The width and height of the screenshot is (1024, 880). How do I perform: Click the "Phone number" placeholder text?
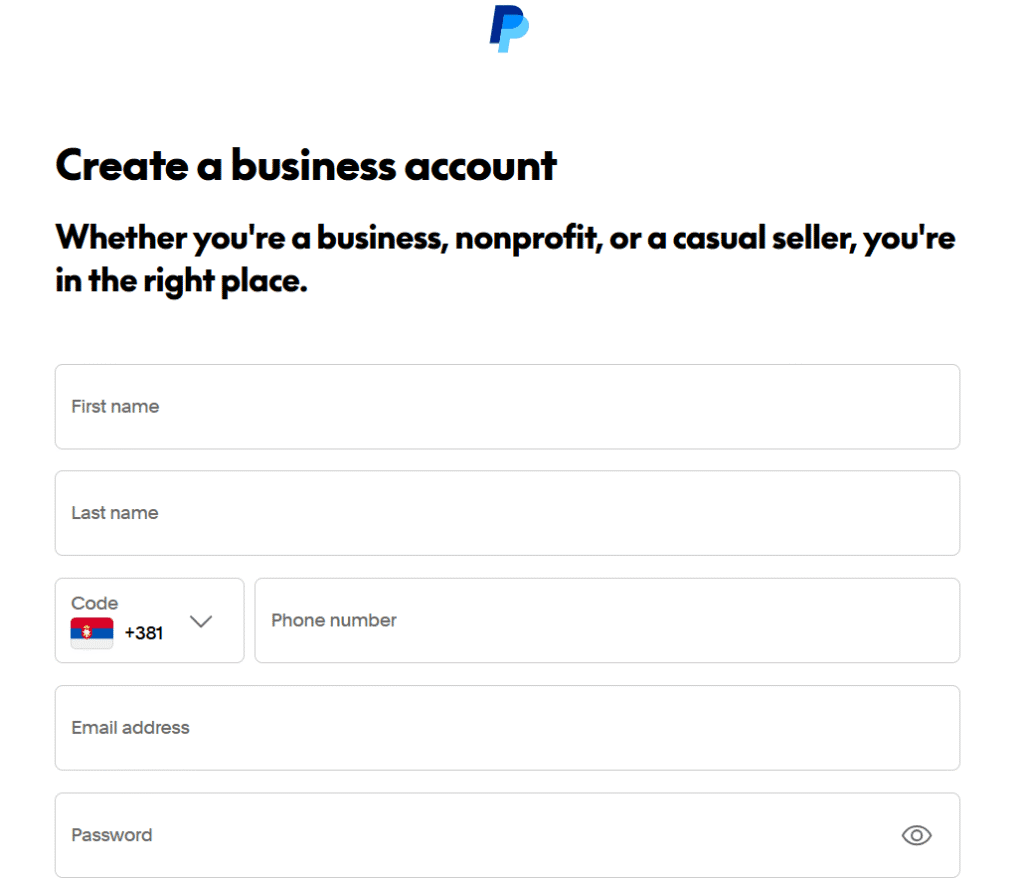click(x=334, y=620)
